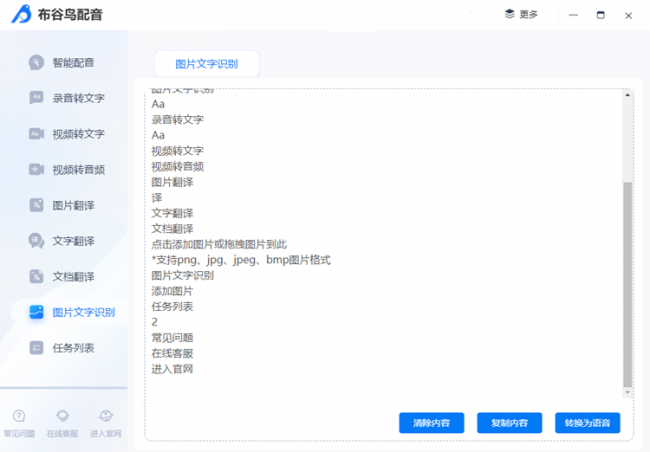The height and width of the screenshot is (452, 650).
Task: Click the recognized line 录音转文字 in results
Action: pyautogui.click(x=177, y=119)
